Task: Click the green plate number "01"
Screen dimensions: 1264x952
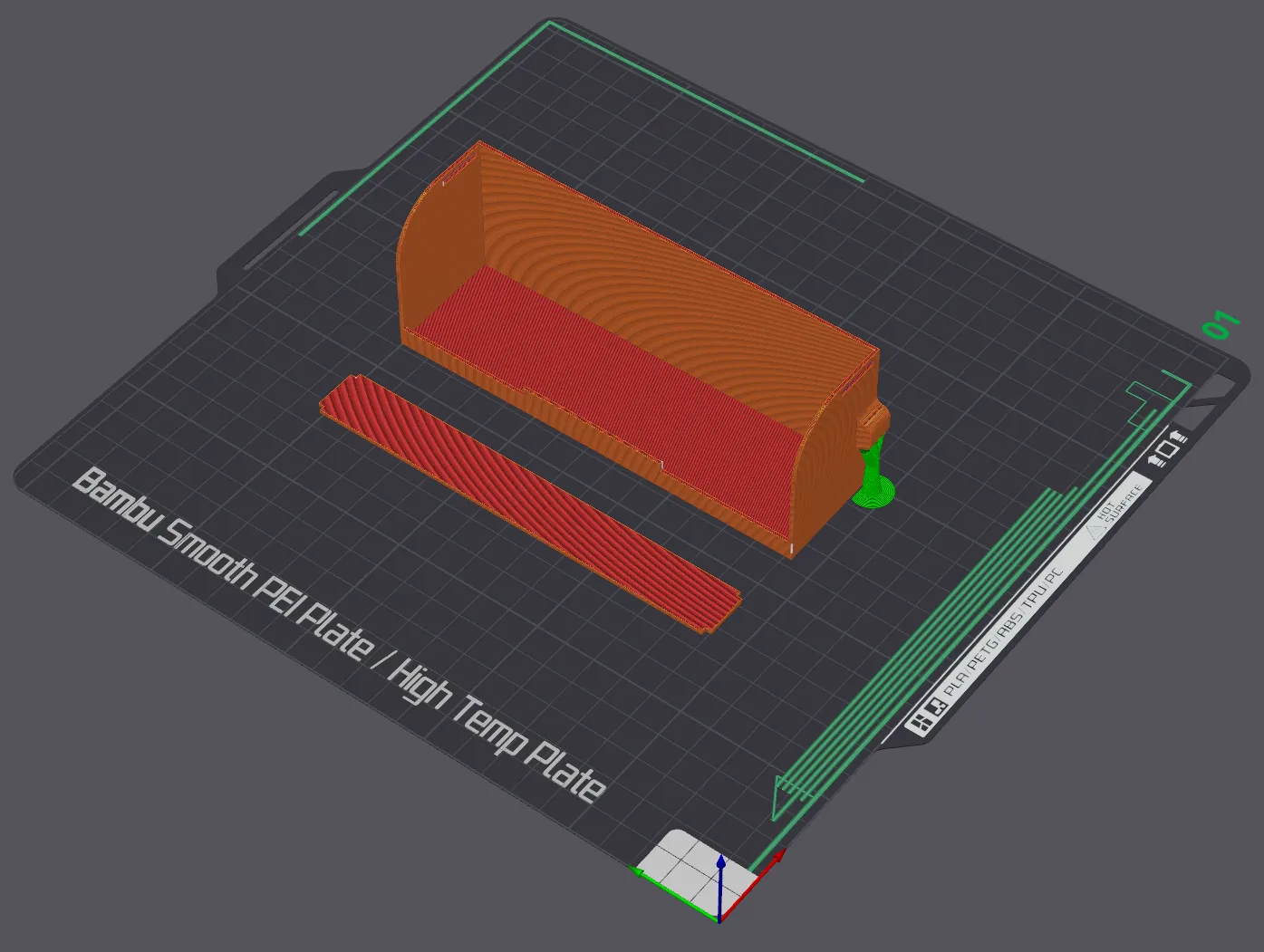Action: coord(1220,325)
